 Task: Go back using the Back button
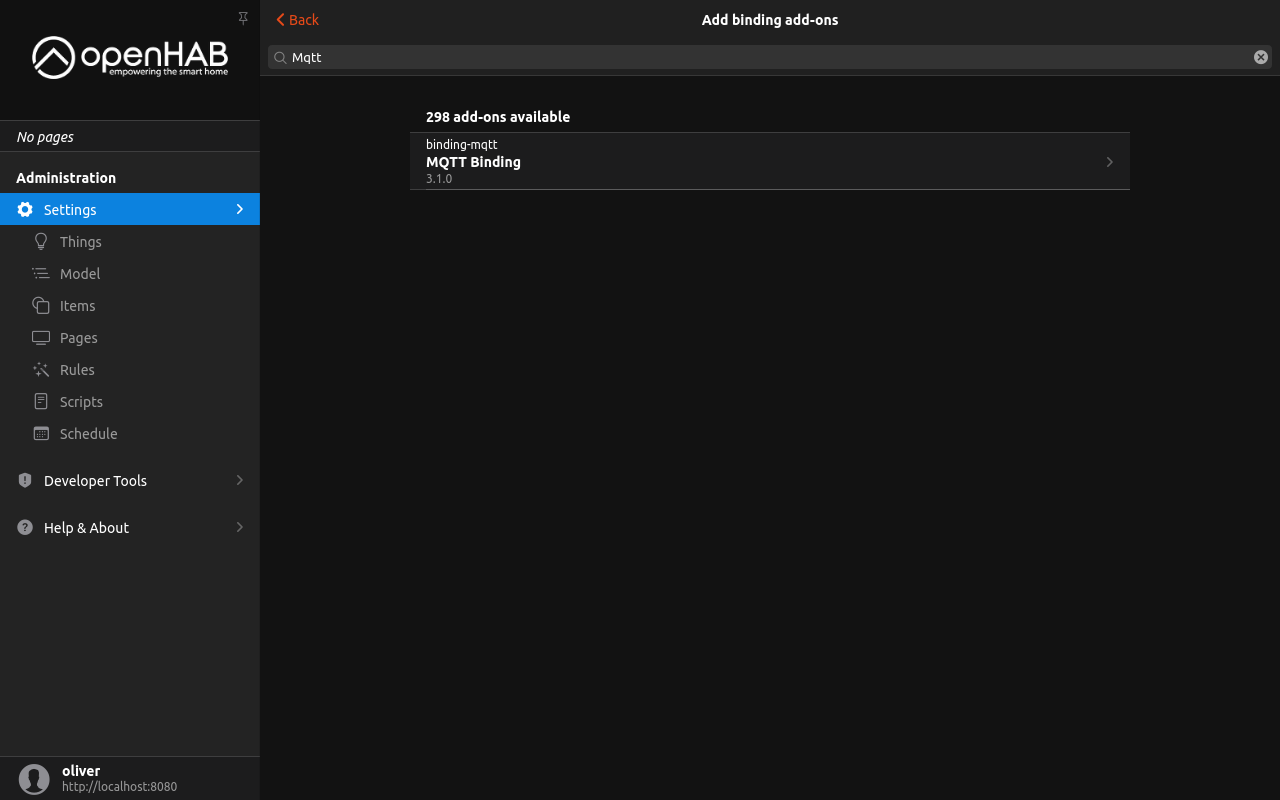[x=297, y=20]
